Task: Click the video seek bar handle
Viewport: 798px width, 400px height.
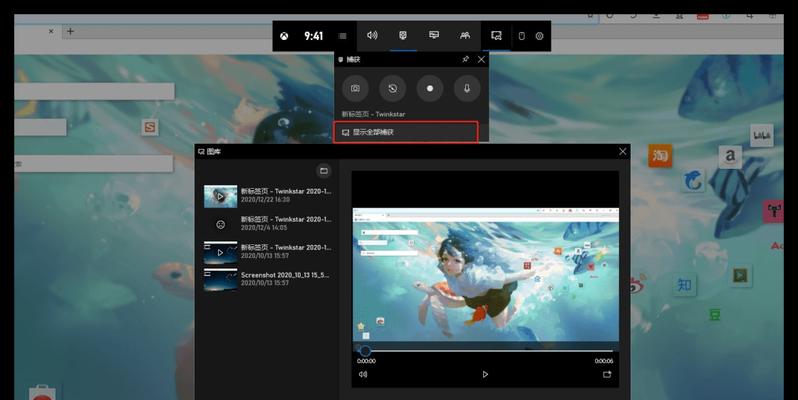Action: click(x=365, y=351)
